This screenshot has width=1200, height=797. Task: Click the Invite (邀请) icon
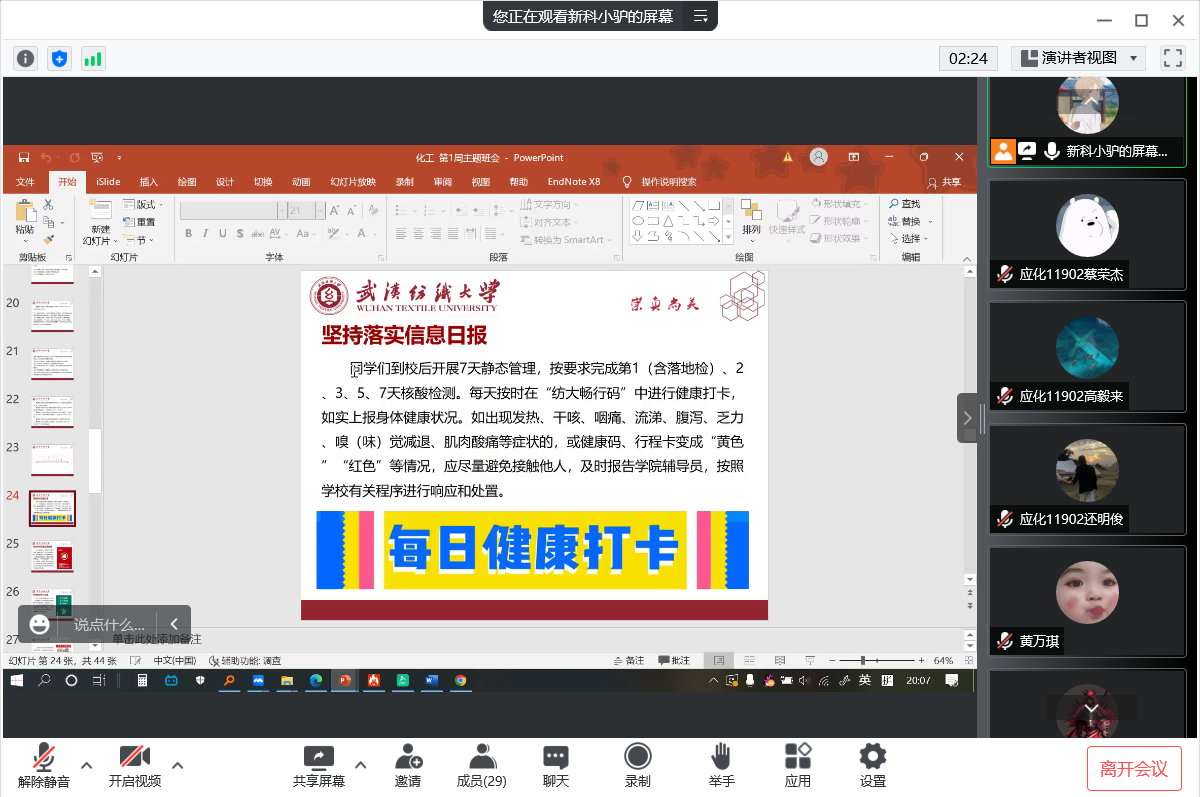408,765
